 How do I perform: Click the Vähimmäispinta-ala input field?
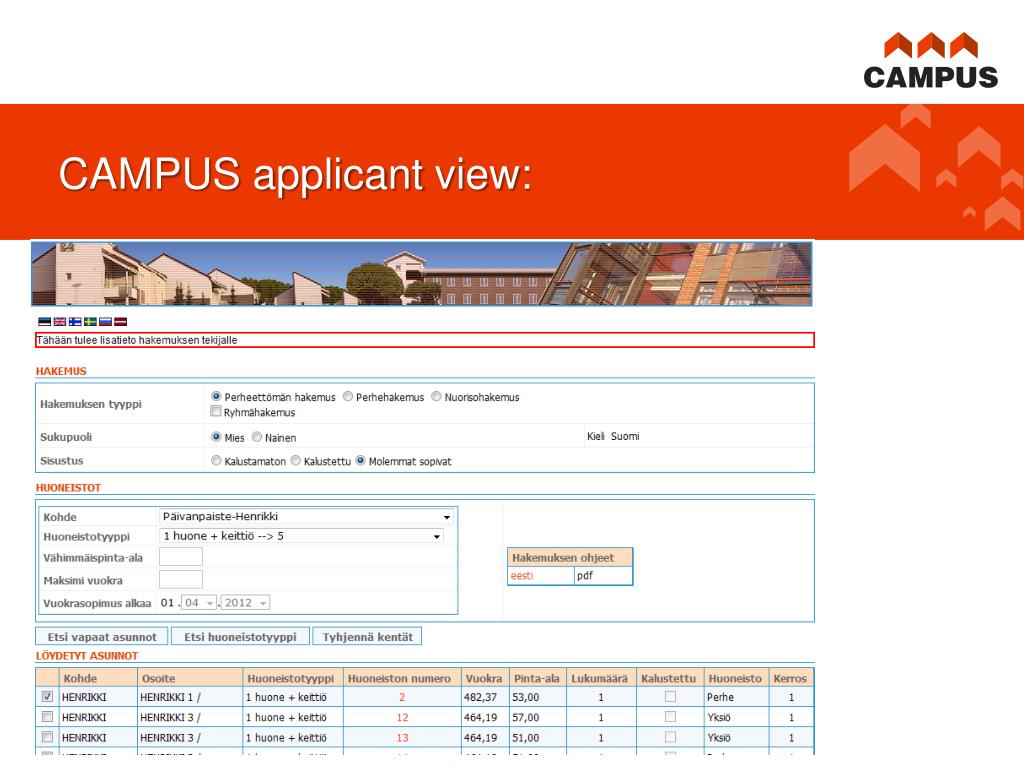pos(181,557)
